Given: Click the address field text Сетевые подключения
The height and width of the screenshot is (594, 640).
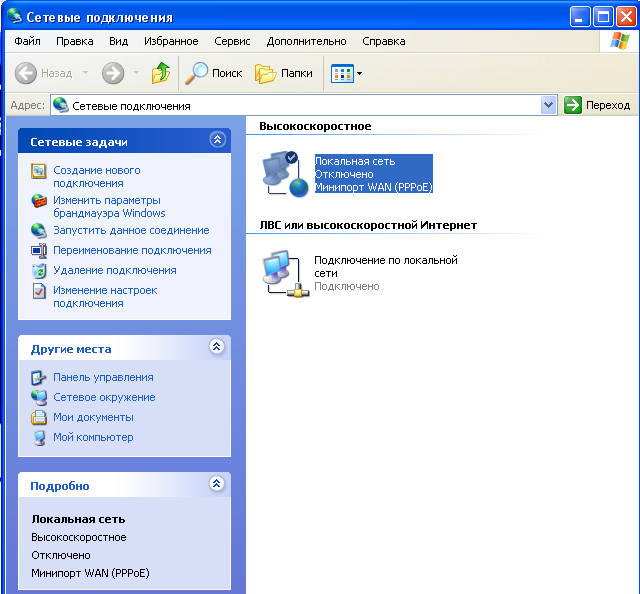Looking at the screenshot, I should tap(131, 106).
